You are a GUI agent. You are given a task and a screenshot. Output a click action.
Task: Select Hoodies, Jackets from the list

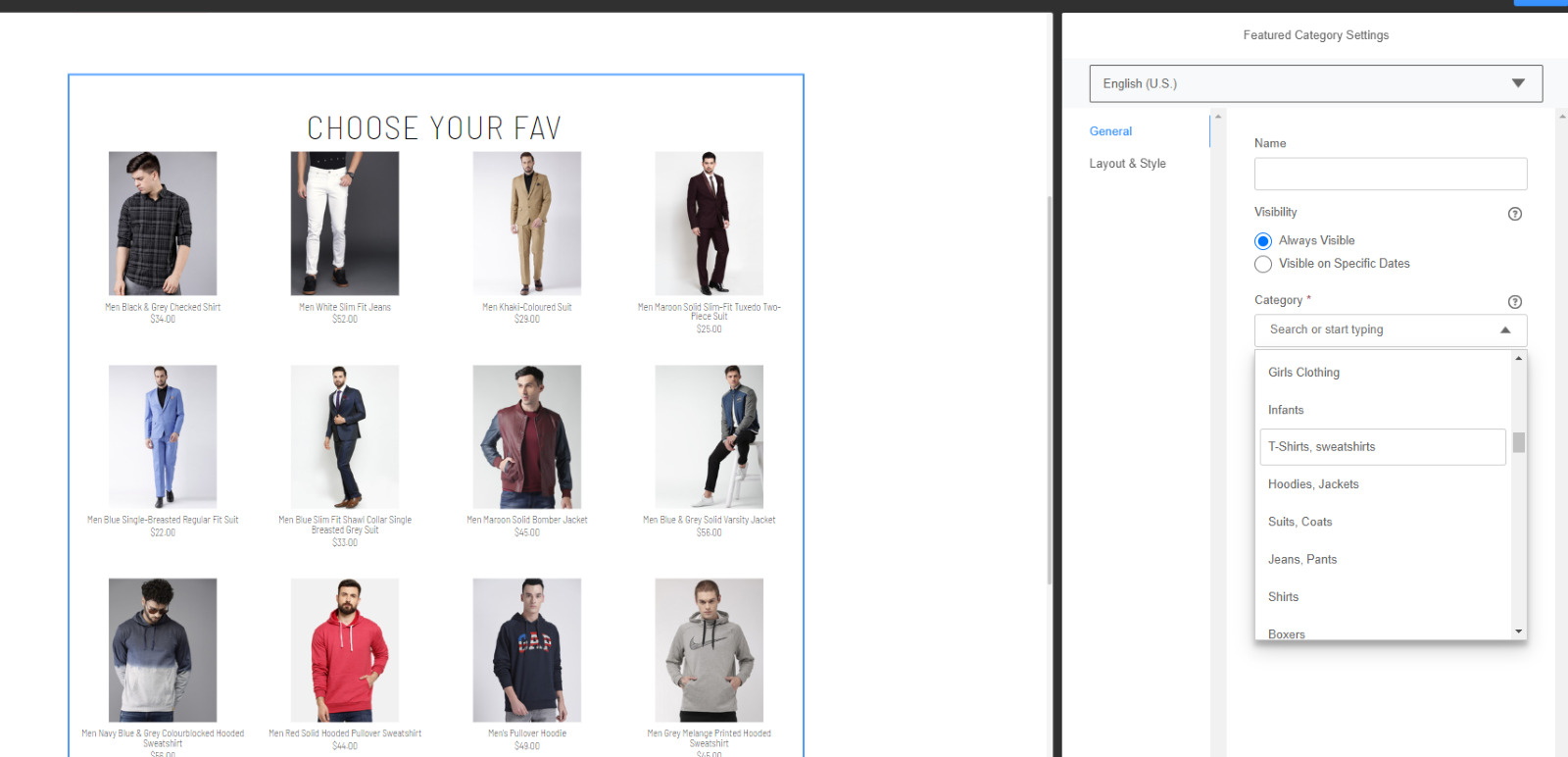pos(1313,484)
